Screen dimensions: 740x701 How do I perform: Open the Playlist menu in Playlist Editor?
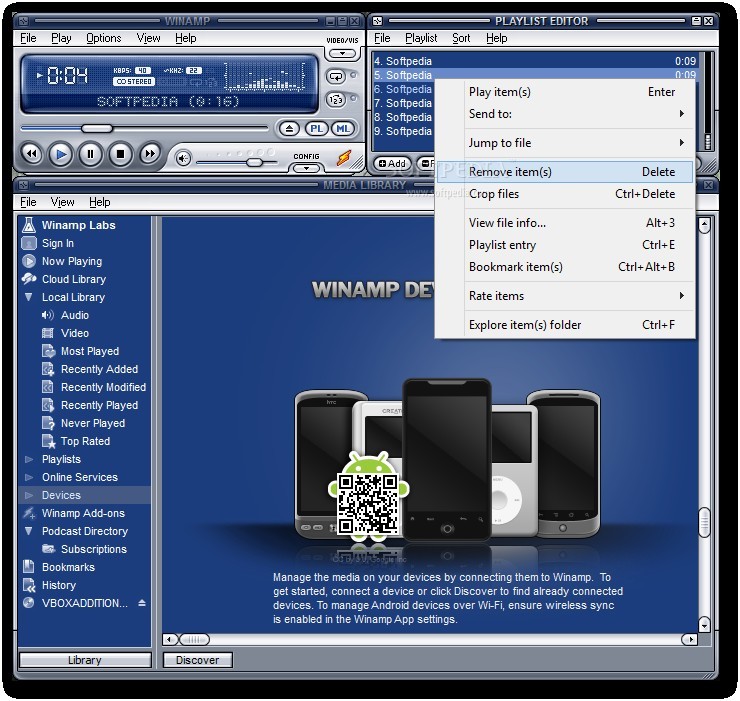coord(421,38)
